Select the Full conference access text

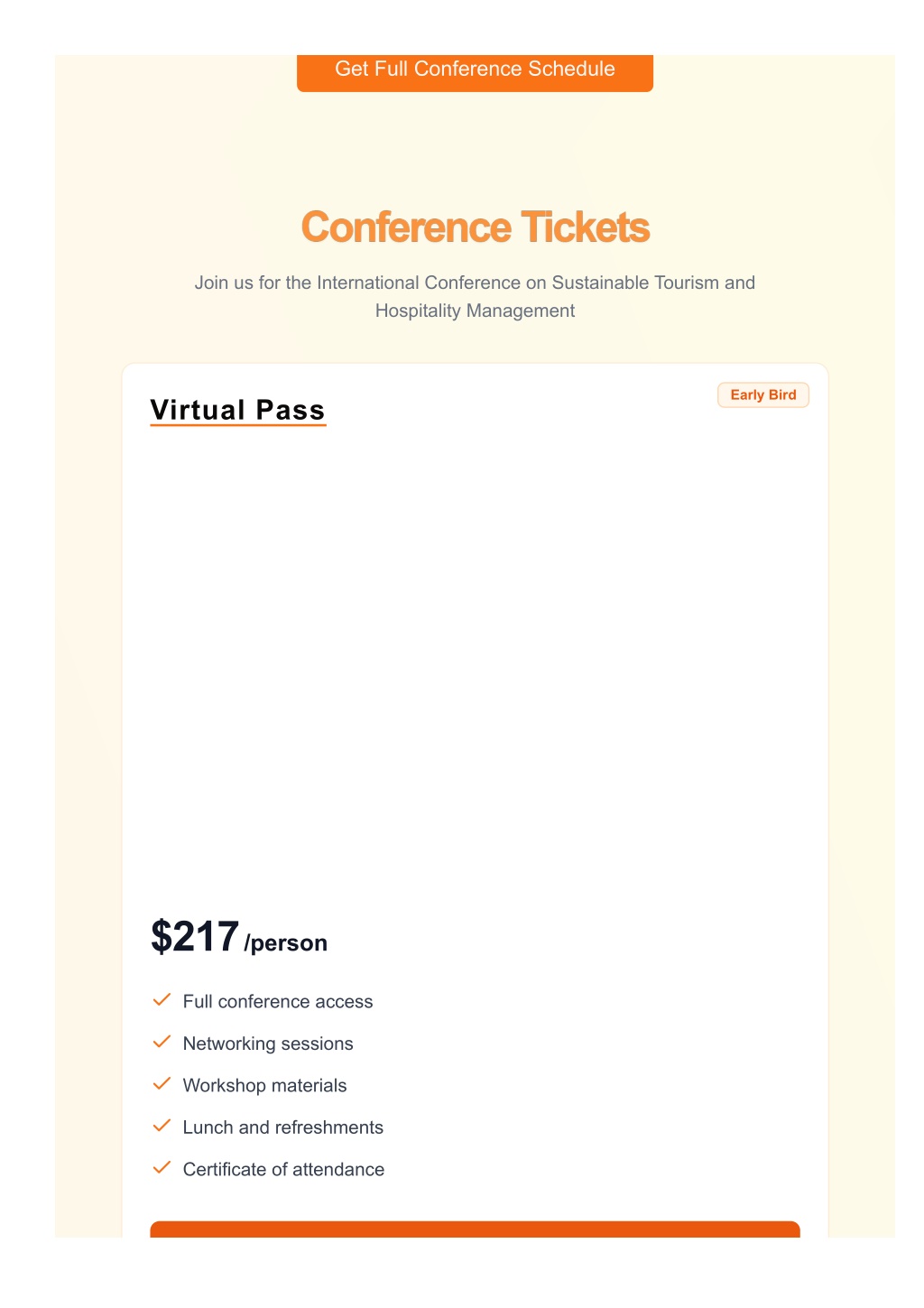click(x=278, y=1002)
